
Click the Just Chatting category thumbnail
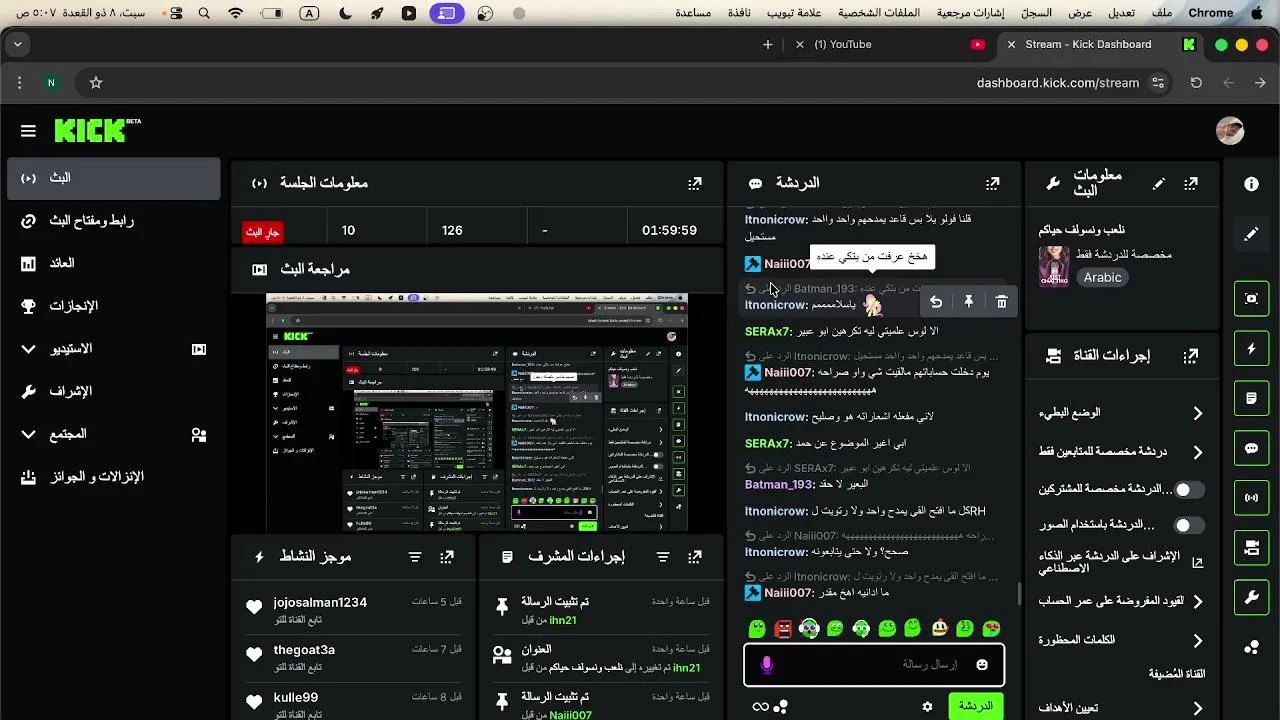(x=1054, y=265)
